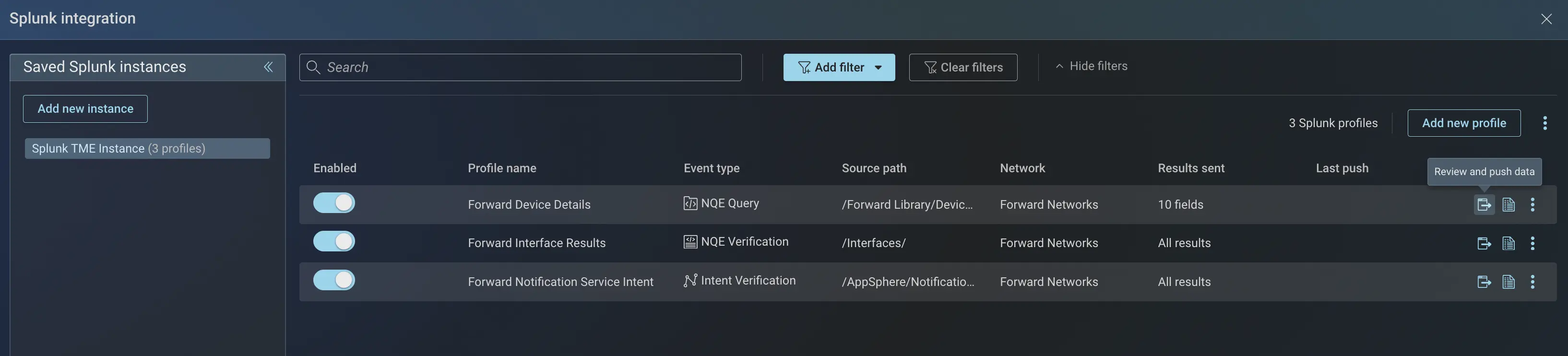Screen dimensions: 1568x356
Task: Open kebab menu for Forward Device Details row
Action: [1532, 204]
